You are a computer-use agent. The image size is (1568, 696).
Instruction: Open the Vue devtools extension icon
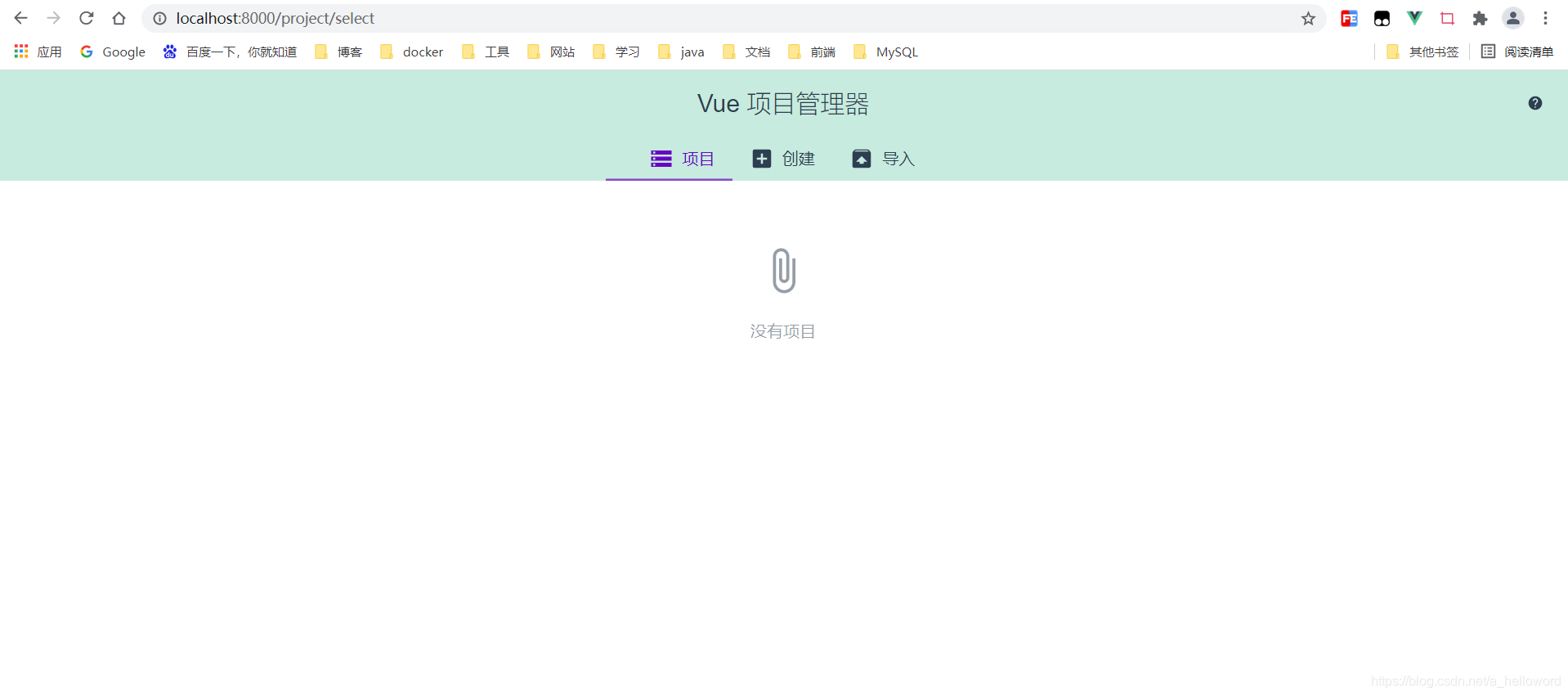point(1414,18)
